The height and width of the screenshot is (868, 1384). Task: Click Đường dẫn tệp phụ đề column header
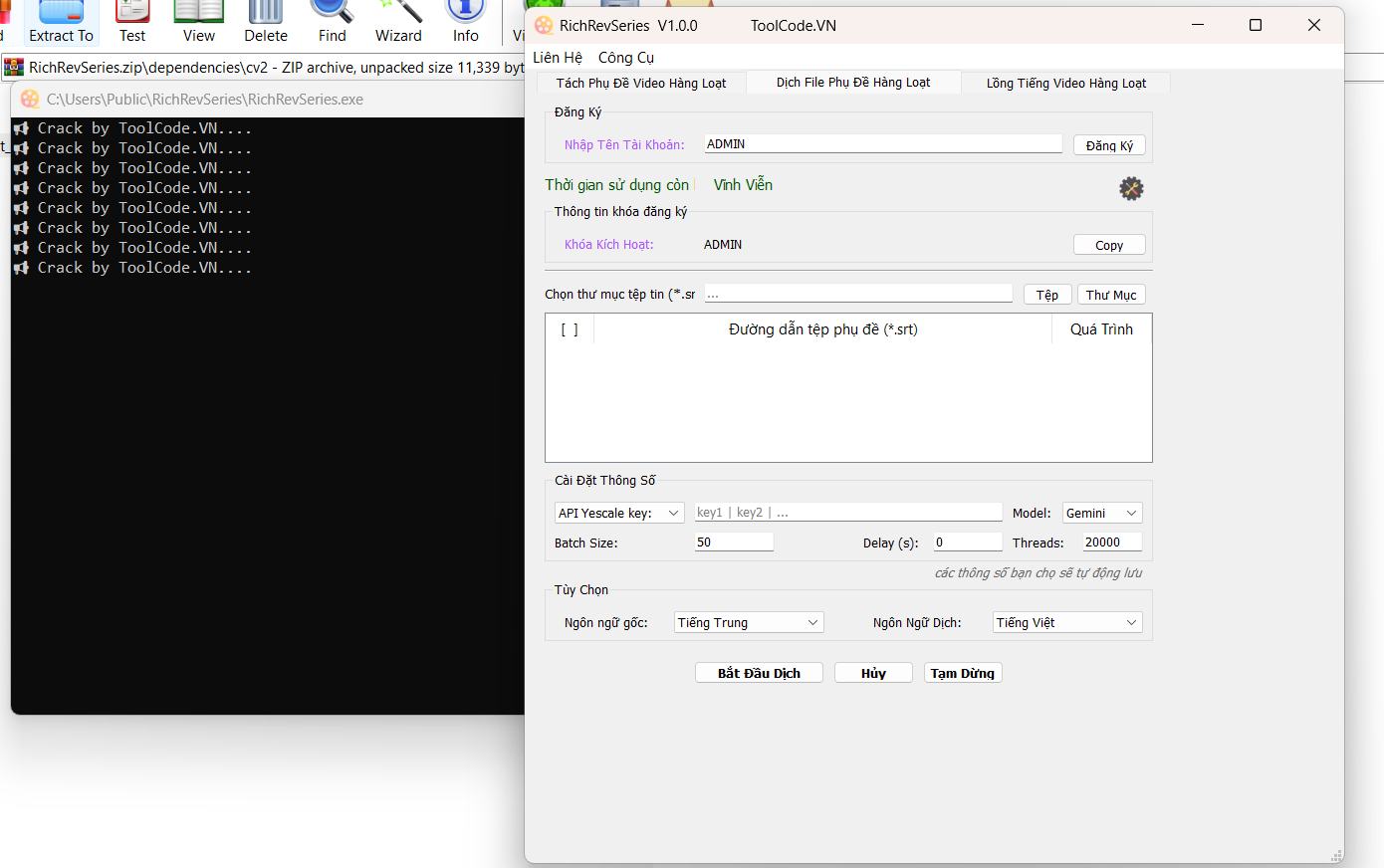(x=822, y=329)
